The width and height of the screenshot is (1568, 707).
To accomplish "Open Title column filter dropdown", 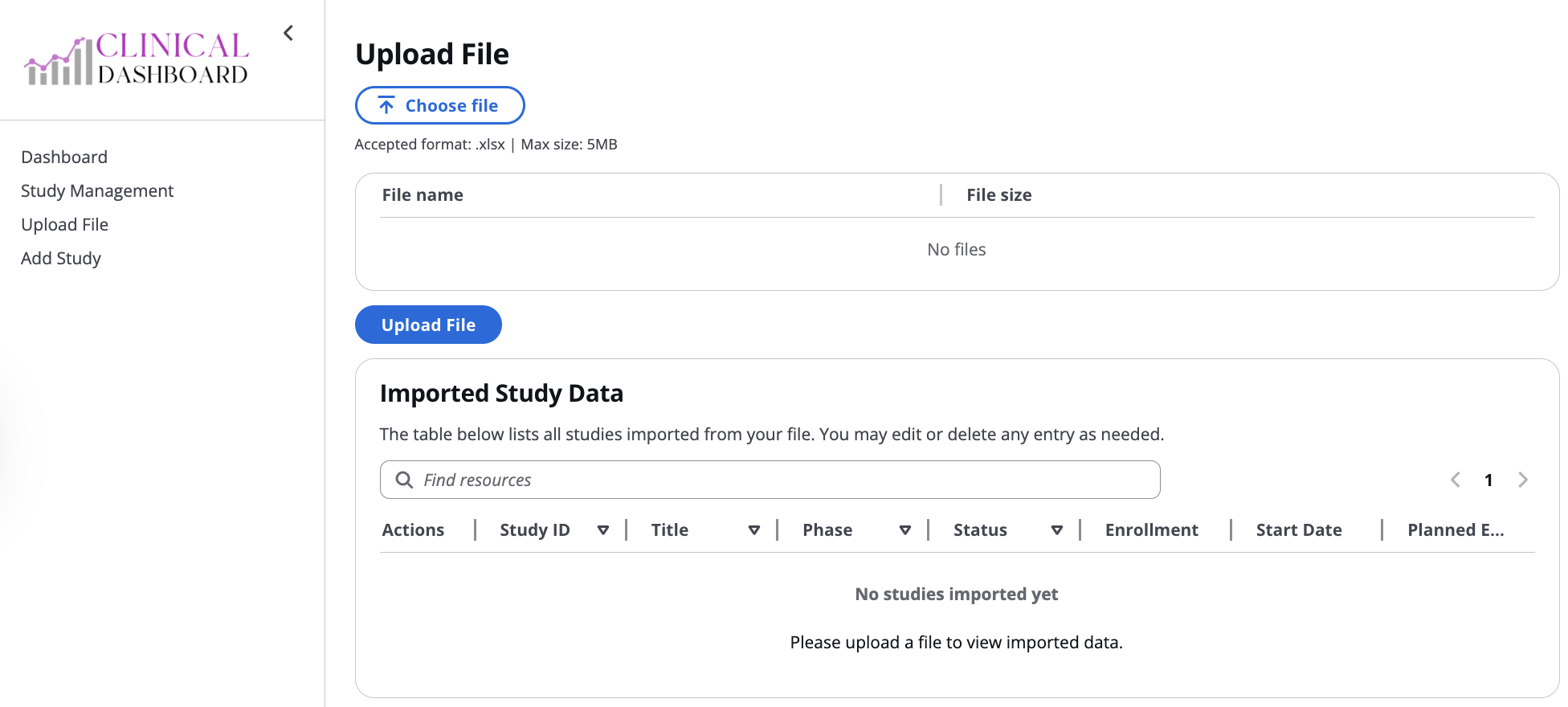I will [753, 530].
